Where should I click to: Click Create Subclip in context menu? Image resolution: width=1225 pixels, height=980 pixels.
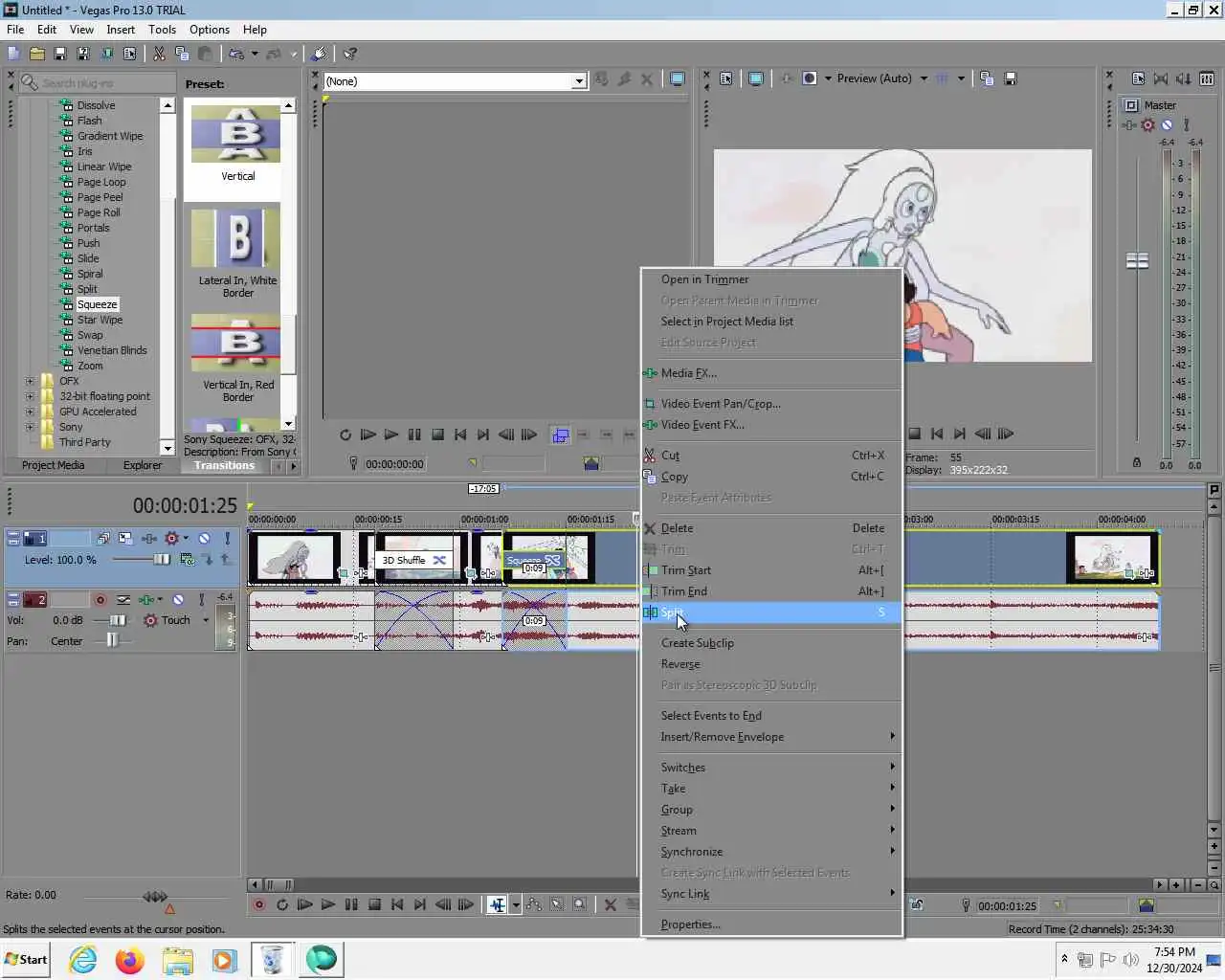[x=771, y=643]
